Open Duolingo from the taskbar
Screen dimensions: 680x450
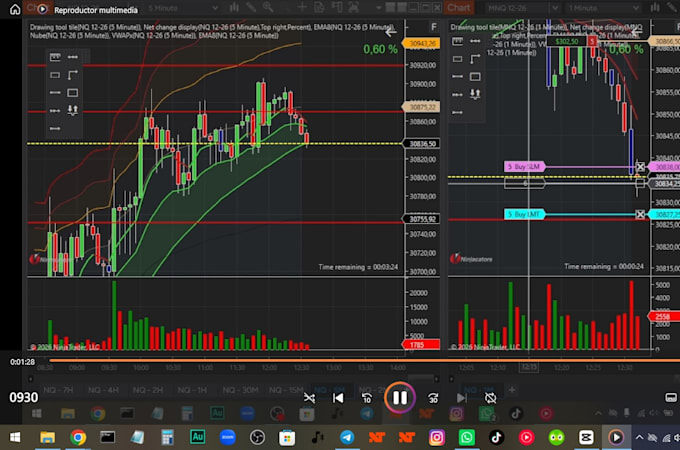click(x=556, y=437)
